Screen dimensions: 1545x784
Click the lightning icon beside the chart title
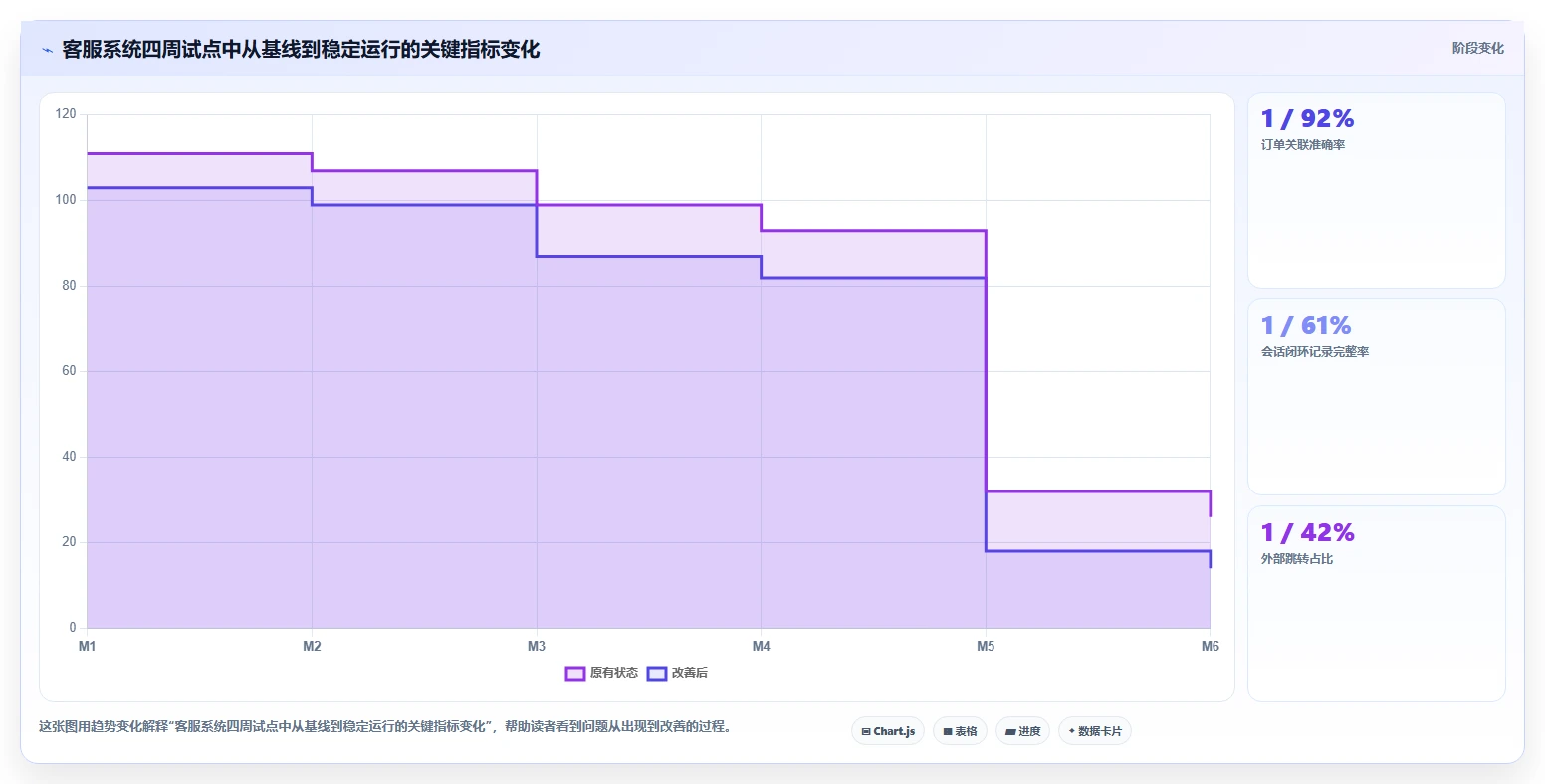(47, 50)
